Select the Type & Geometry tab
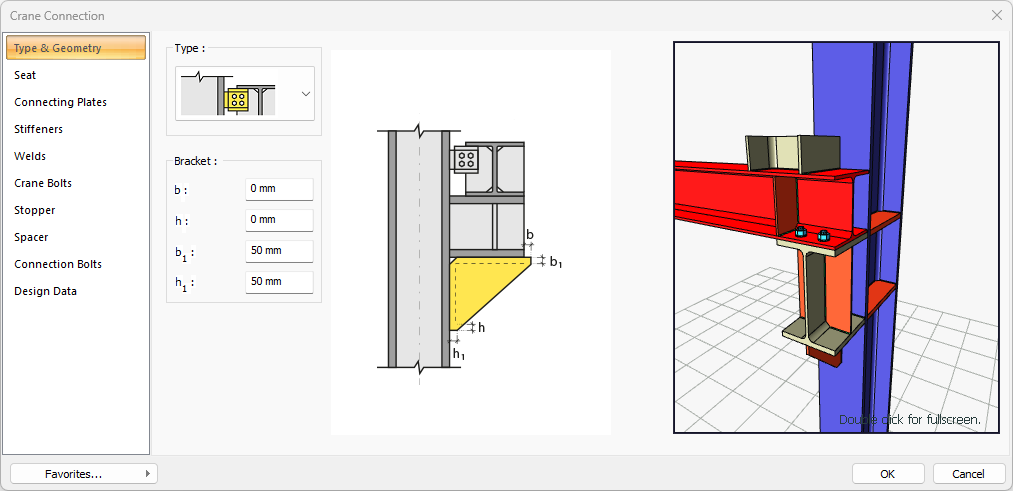Viewport: 1013px width, 491px height. 76,48
